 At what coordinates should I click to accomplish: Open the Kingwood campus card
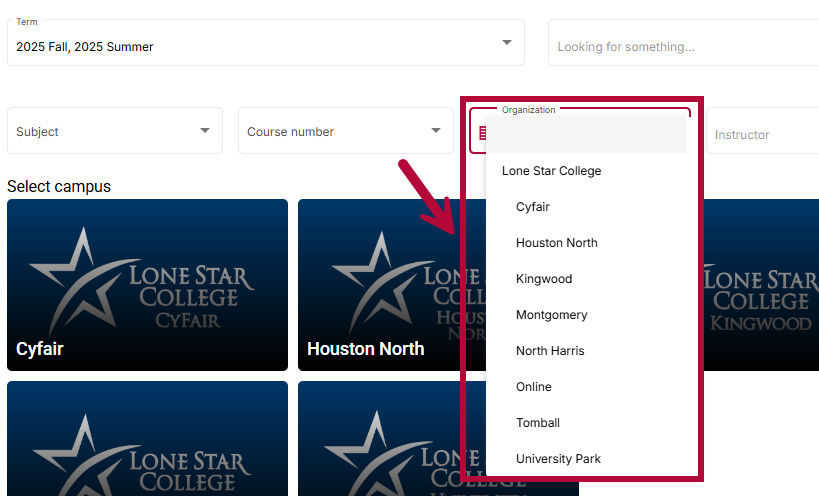click(x=762, y=285)
